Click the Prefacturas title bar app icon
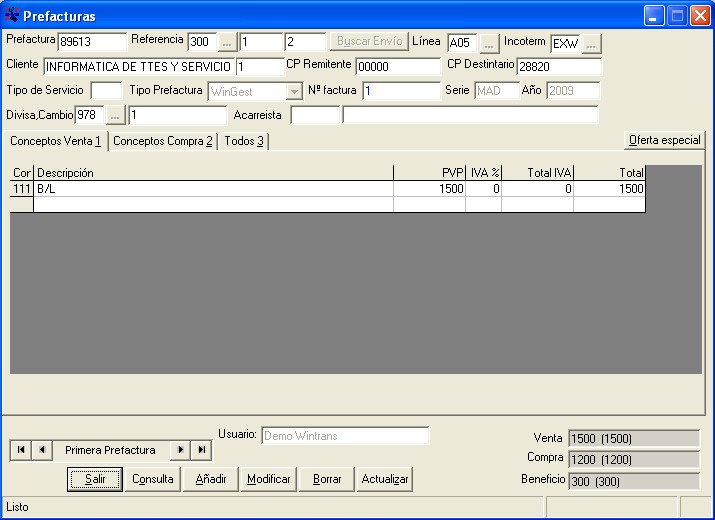Viewport: 715px width, 520px height. pyautogui.click(x=12, y=16)
